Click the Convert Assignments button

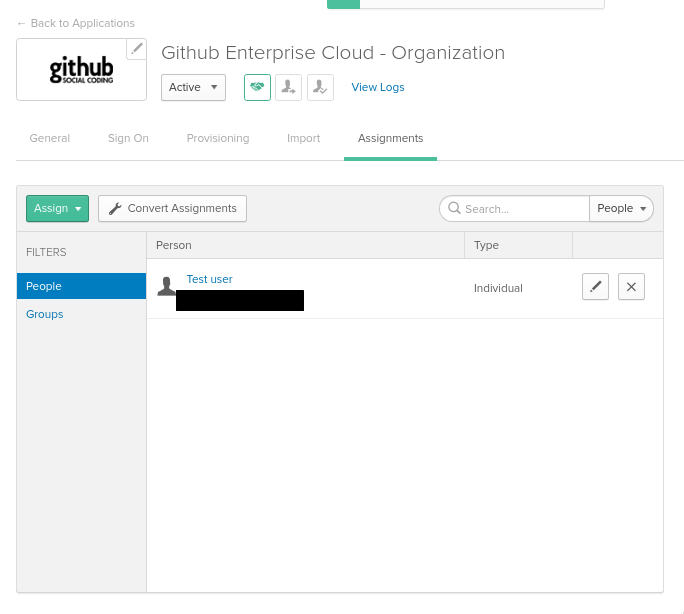click(172, 208)
